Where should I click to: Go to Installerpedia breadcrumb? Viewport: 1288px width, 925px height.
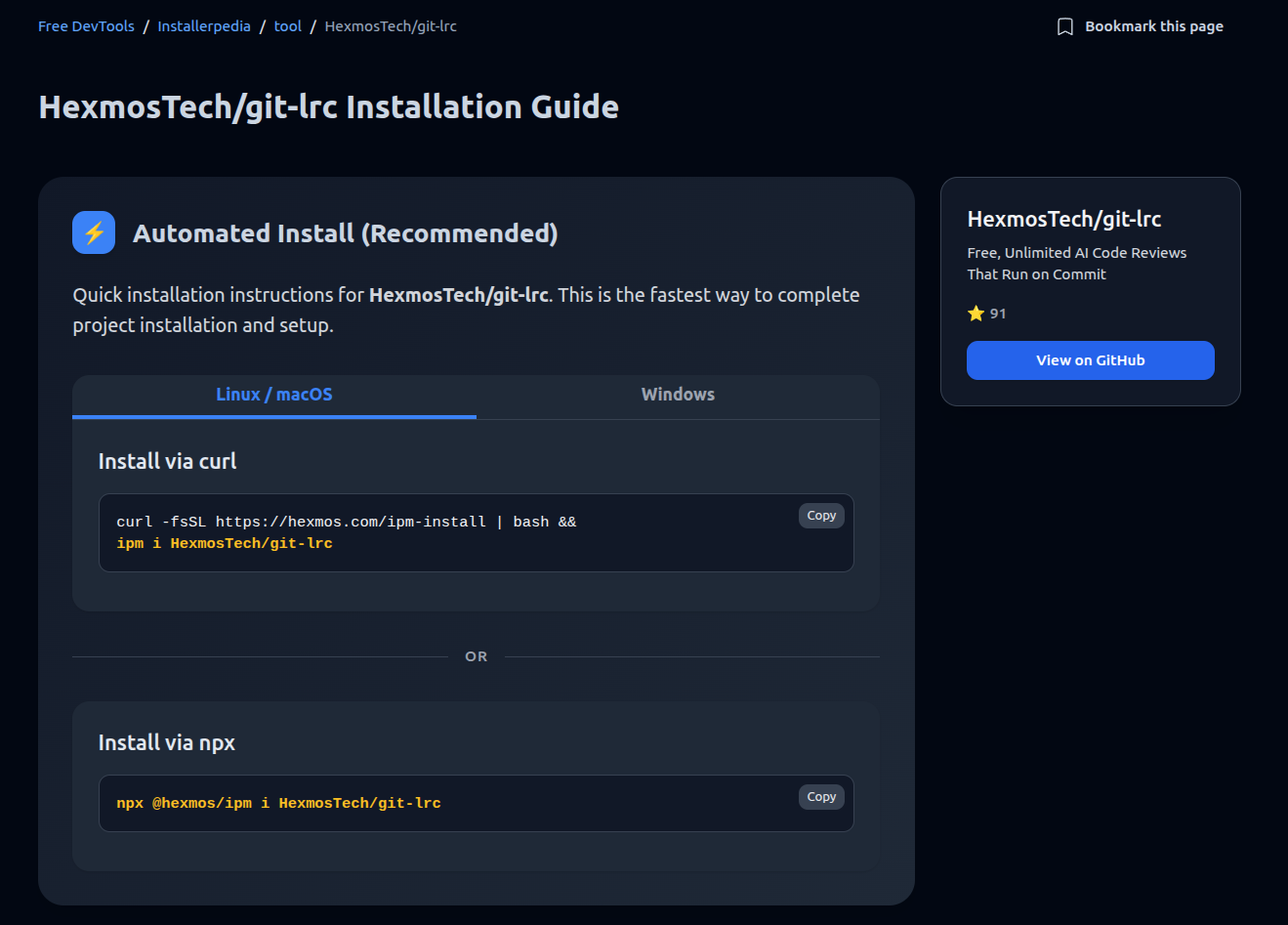pos(204,26)
